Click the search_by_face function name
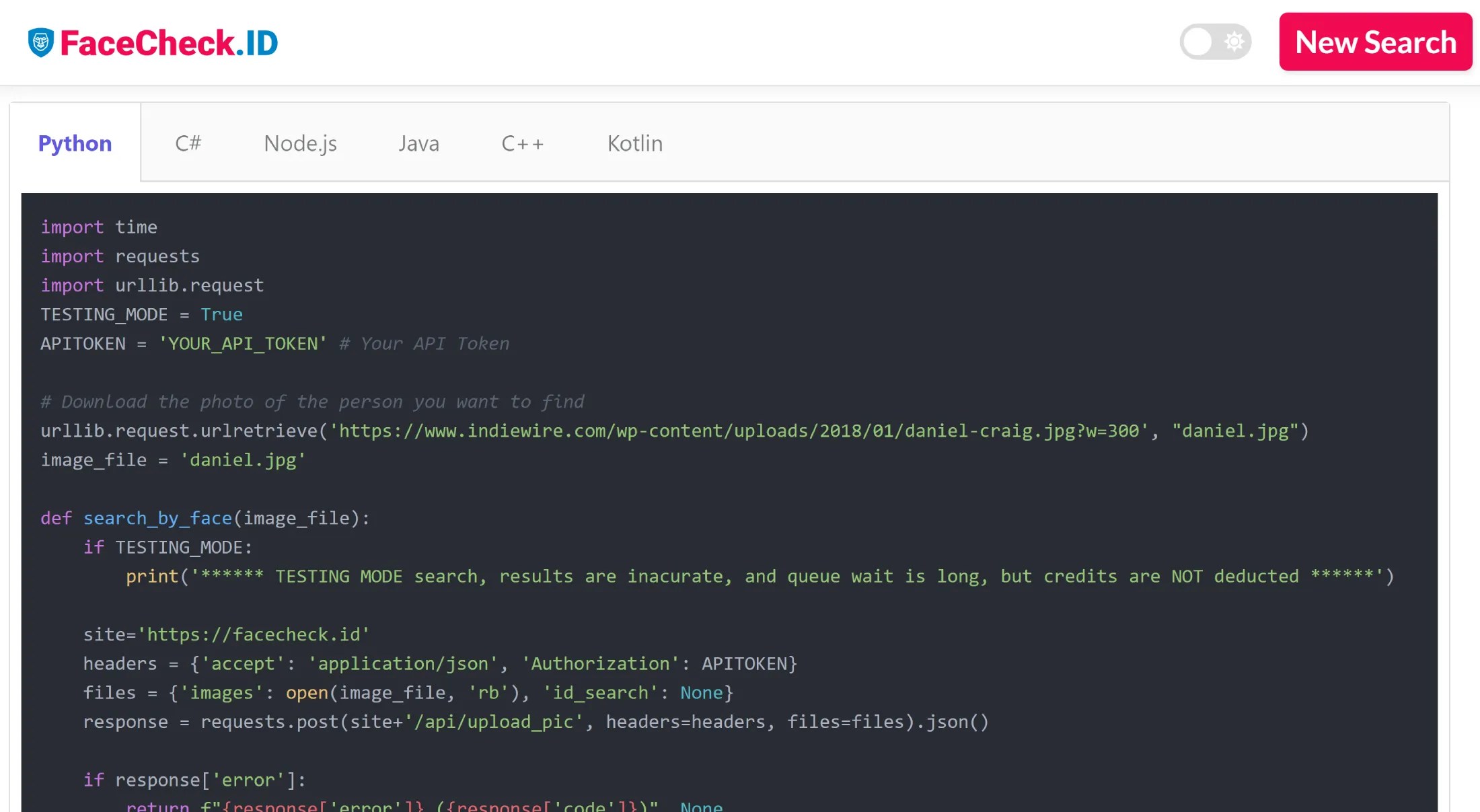This screenshot has width=1480, height=812. pos(157,519)
